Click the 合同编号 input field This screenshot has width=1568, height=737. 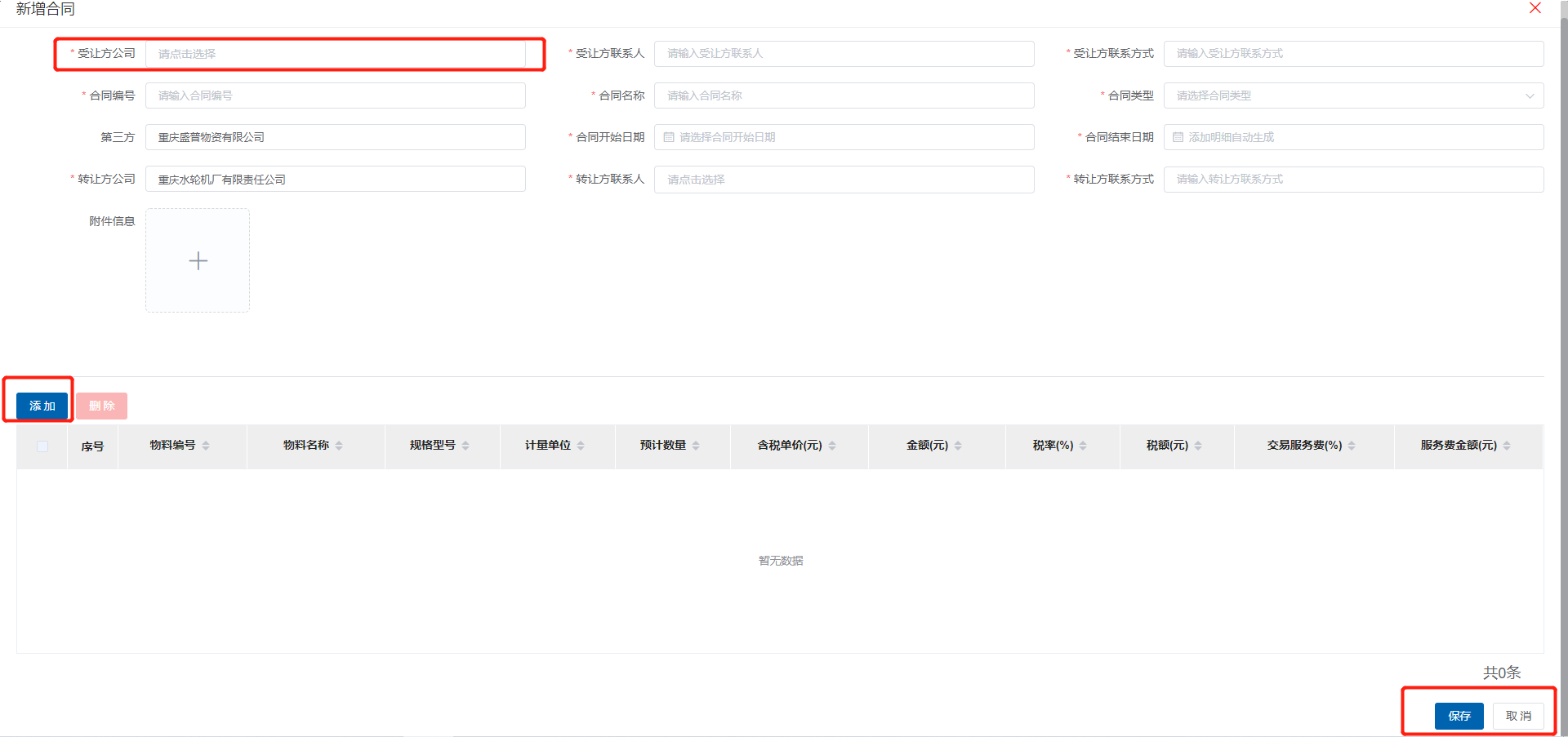pos(335,95)
